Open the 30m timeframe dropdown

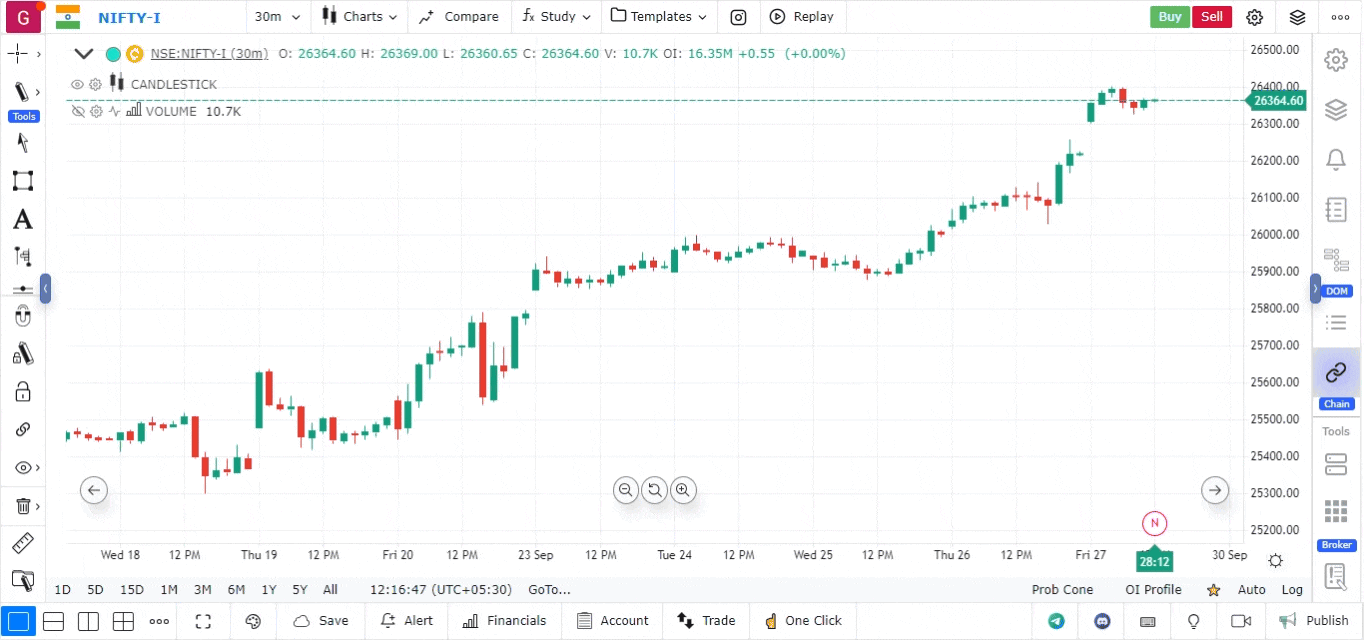pyautogui.click(x=275, y=17)
